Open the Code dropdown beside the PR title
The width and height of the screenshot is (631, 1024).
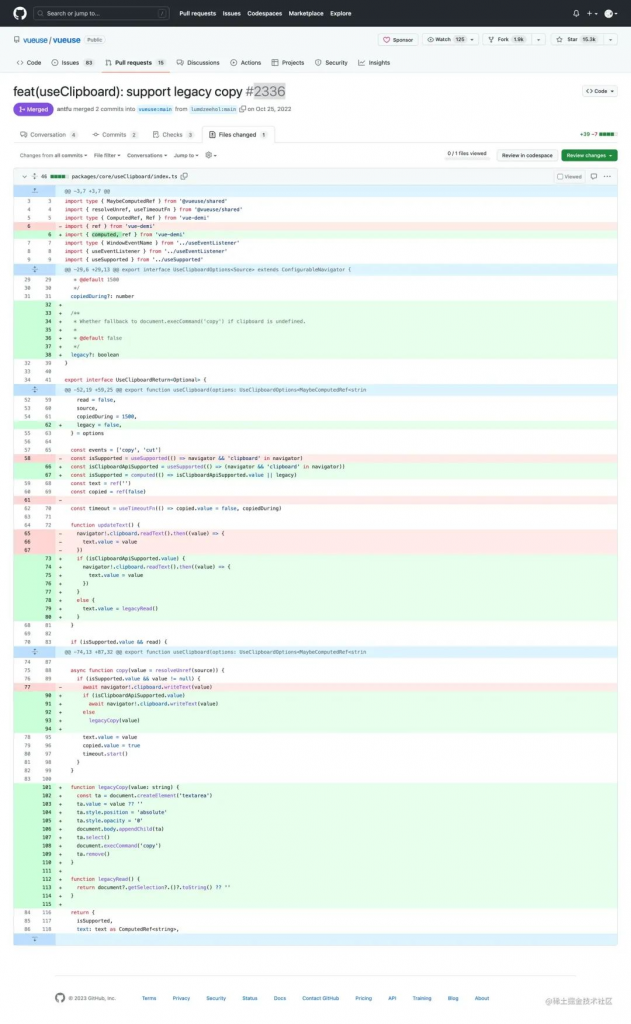coord(600,91)
